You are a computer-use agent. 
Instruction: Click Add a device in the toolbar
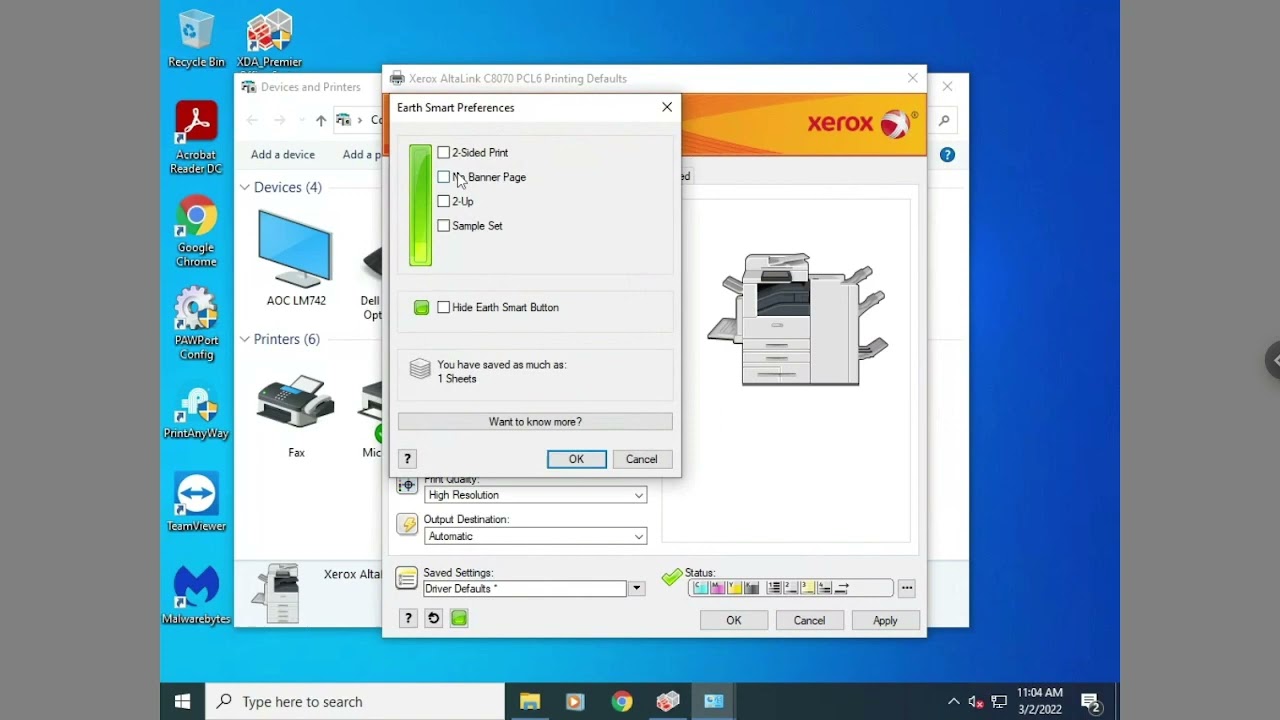(283, 155)
